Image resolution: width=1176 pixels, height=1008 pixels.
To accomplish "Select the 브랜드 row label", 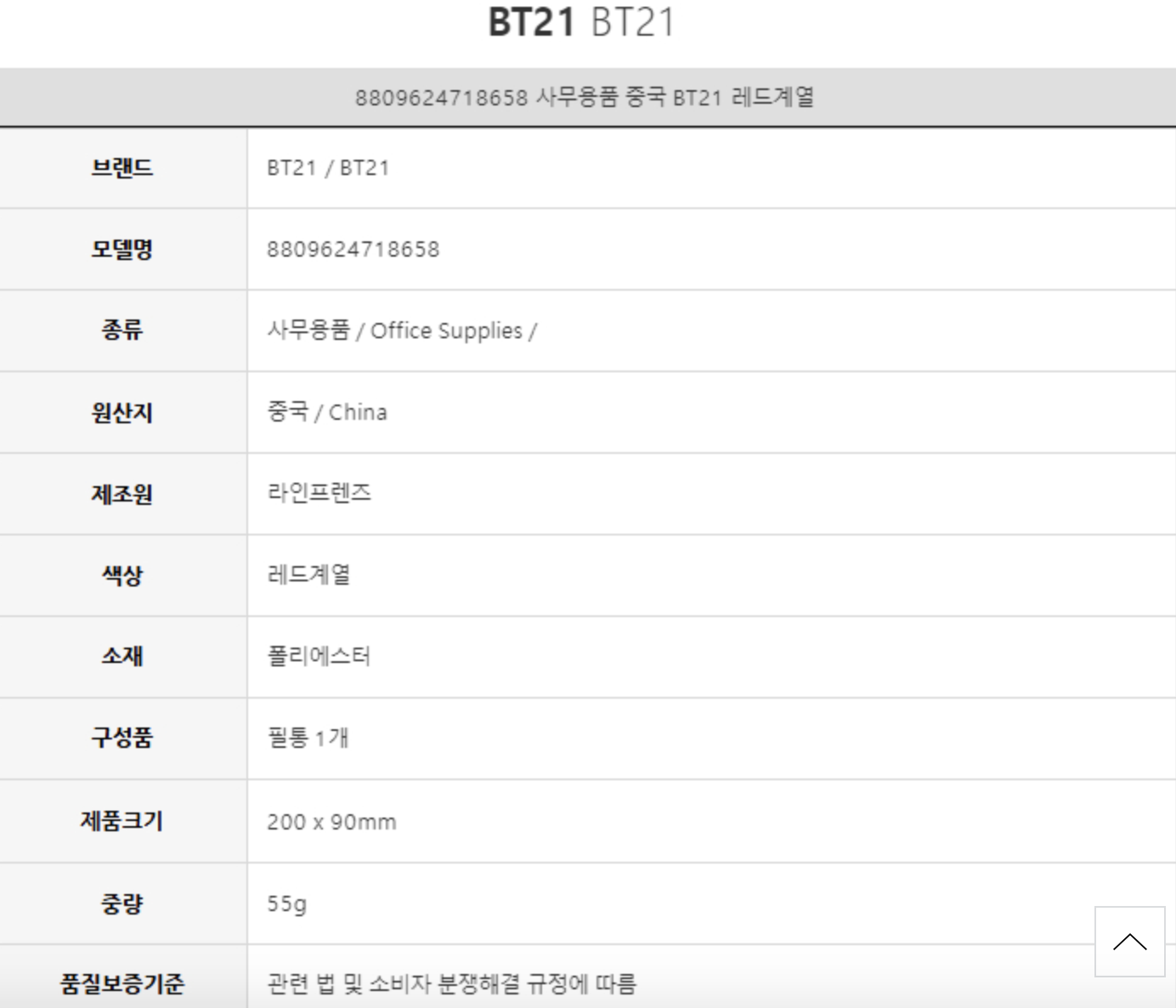I will pos(122,167).
